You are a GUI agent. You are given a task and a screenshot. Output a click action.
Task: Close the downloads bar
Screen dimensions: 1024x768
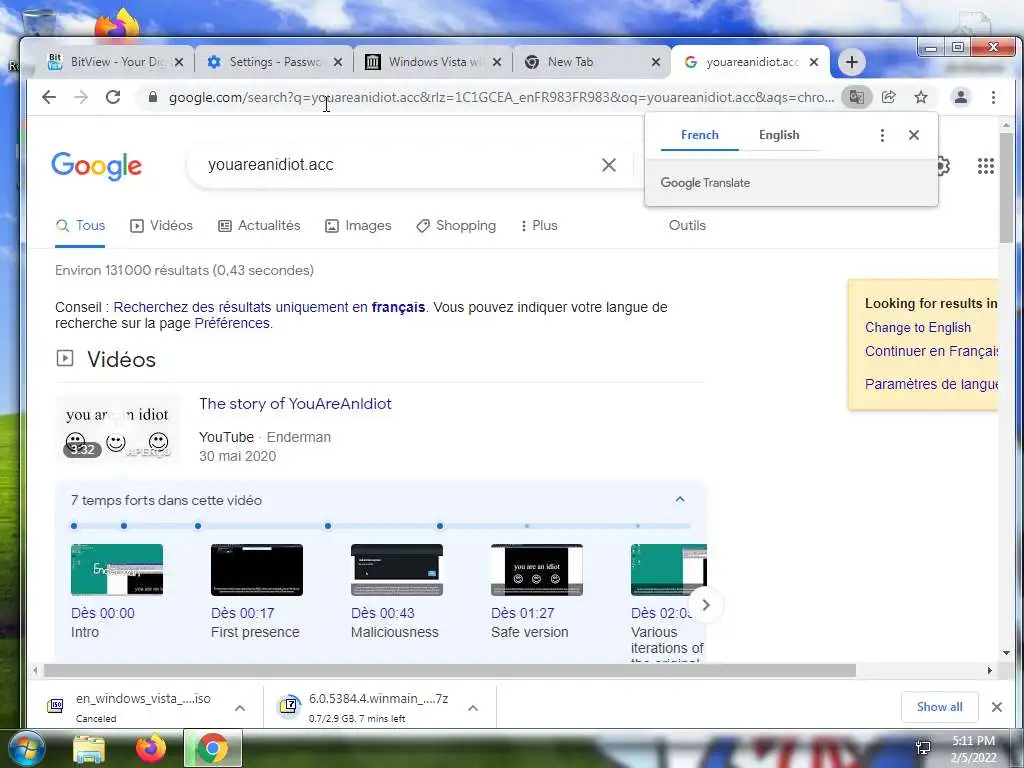point(997,707)
